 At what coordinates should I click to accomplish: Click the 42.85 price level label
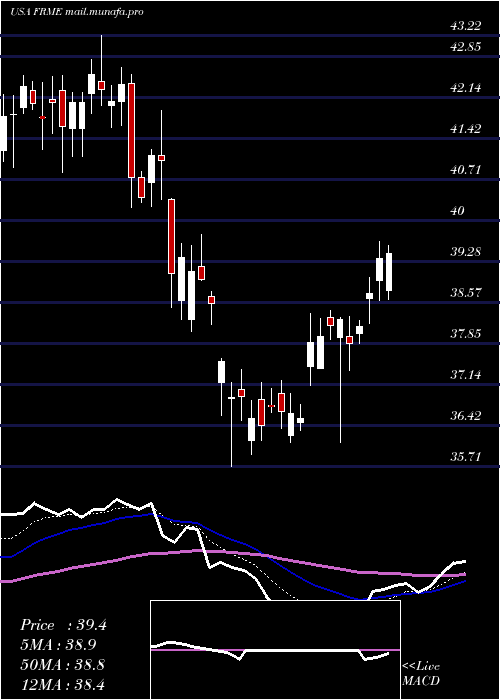466,46
